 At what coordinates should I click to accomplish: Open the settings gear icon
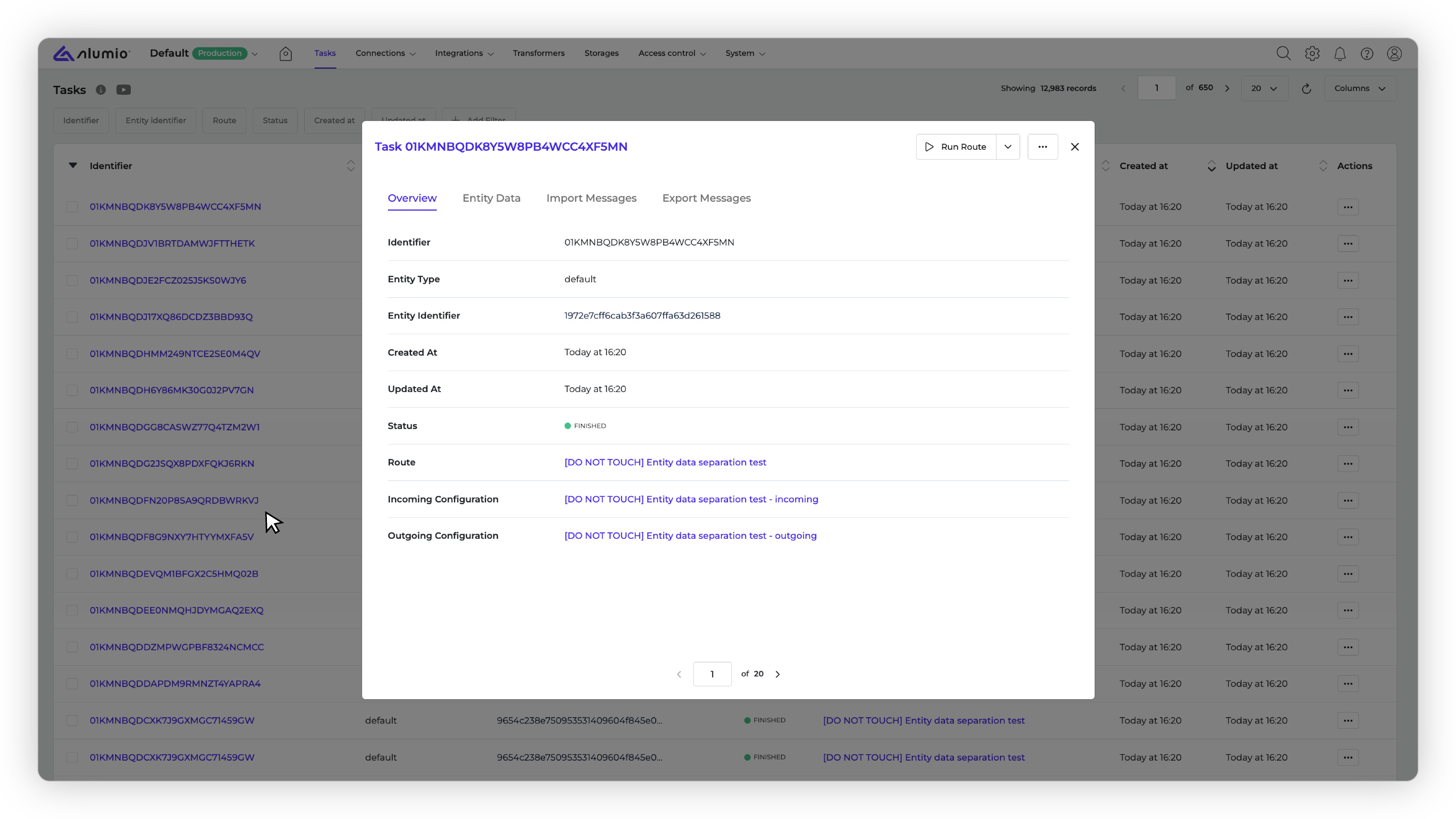[x=1312, y=53]
